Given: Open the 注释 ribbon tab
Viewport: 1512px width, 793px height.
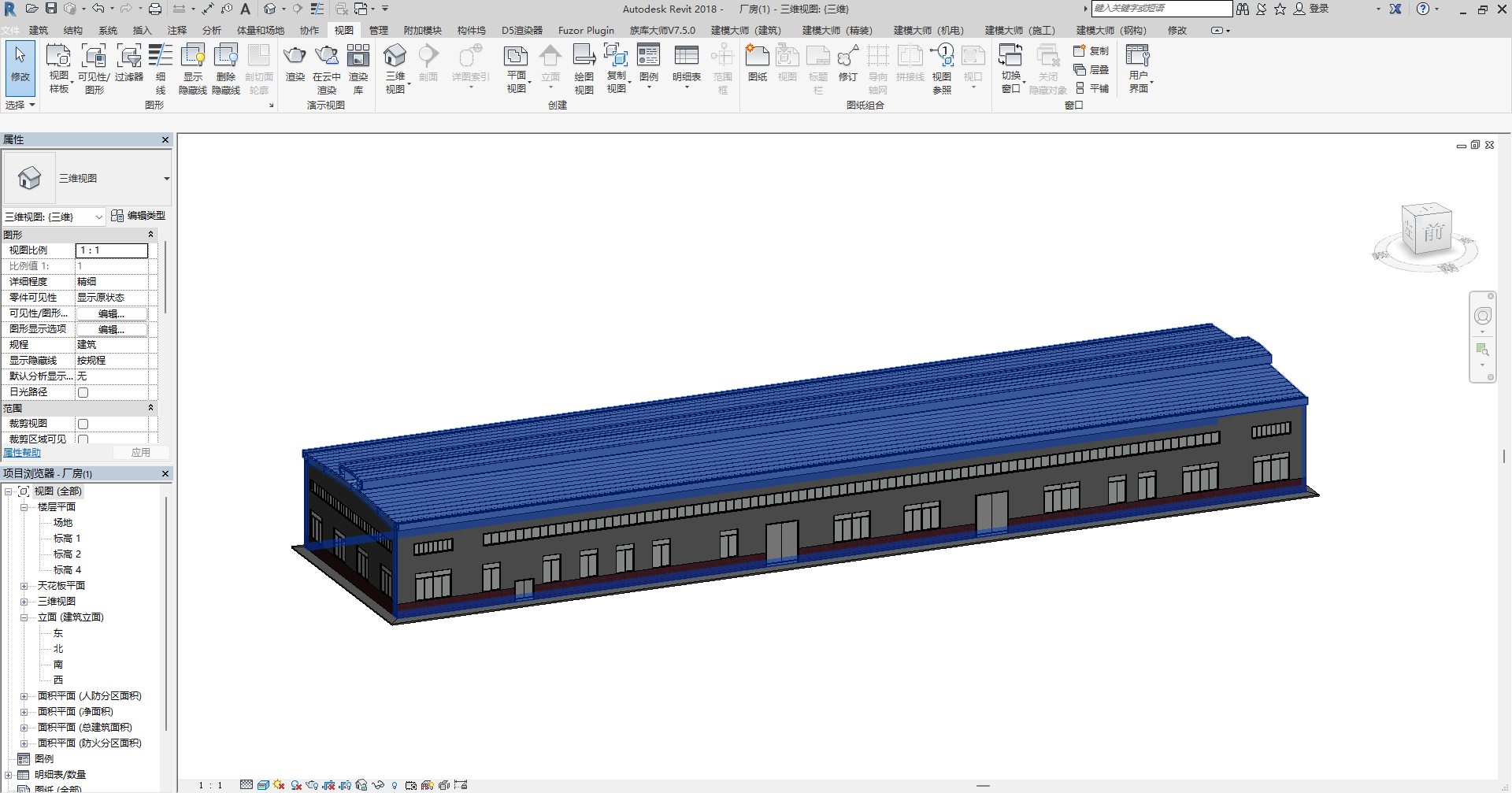Looking at the screenshot, I should click(177, 30).
